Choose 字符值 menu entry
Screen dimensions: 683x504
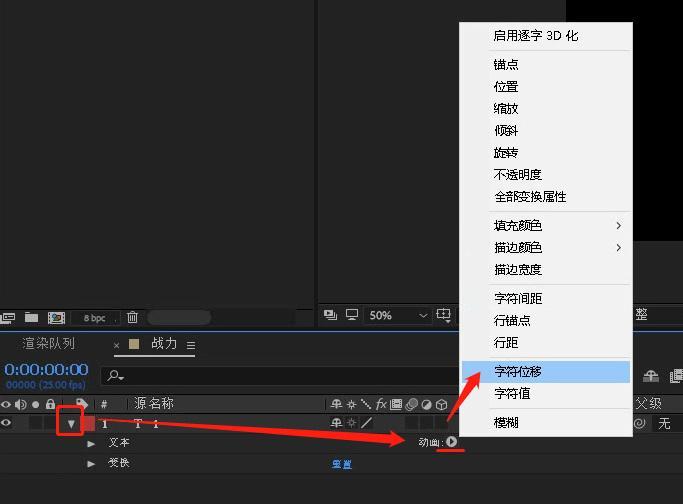[512, 393]
